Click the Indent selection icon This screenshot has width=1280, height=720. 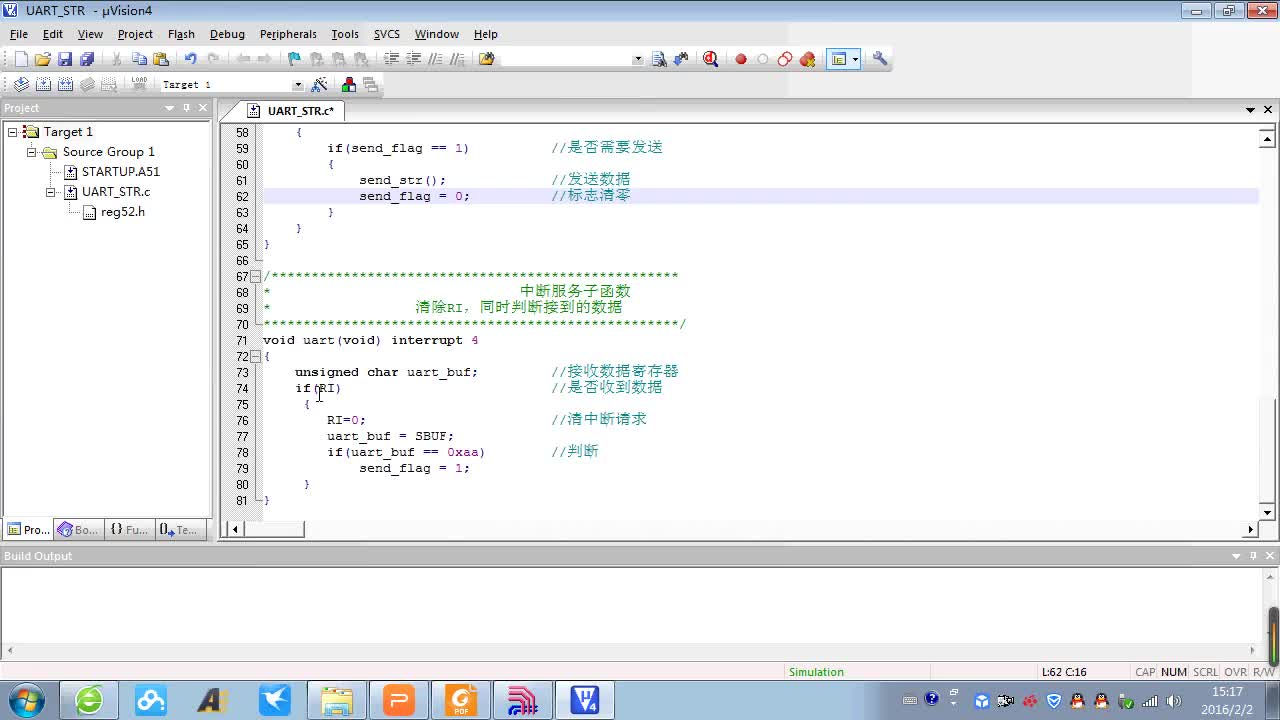pos(391,59)
